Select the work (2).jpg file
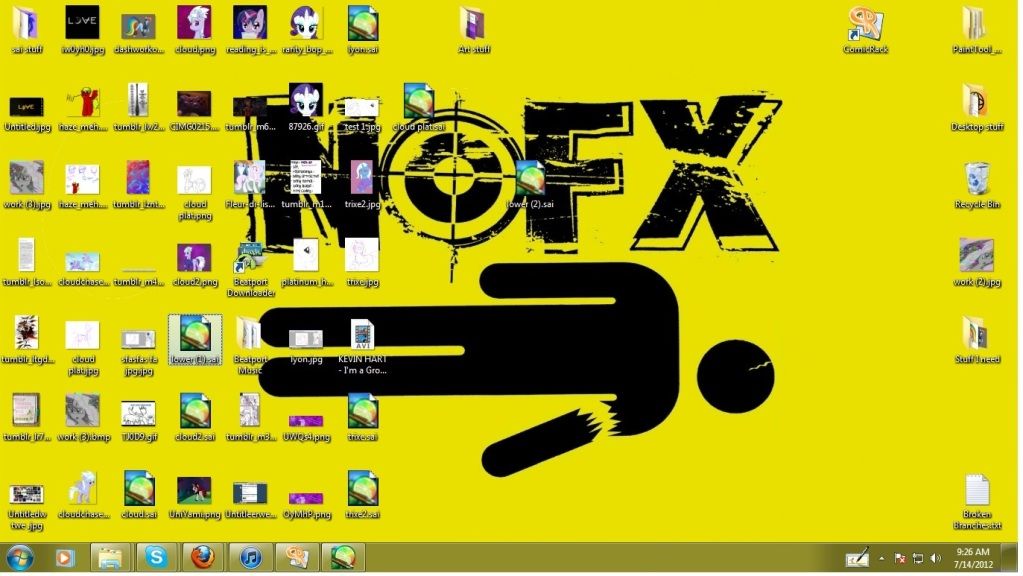Image resolution: width=1023 pixels, height=576 pixels. 977,263
